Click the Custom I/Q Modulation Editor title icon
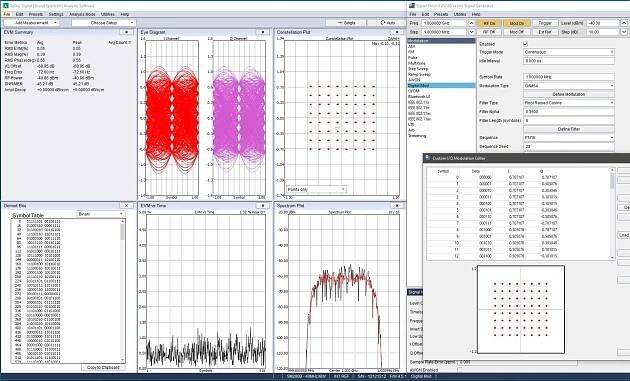The width and height of the screenshot is (630, 381). (x=428, y=158)
